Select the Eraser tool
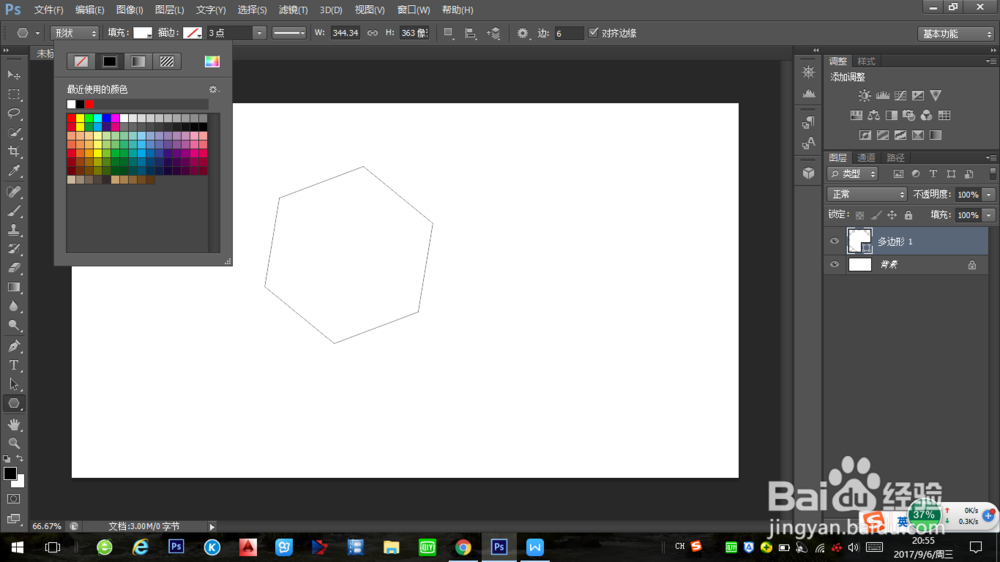Viewport: 1000px width, 562px height. pyautogui.click(x=14, y=269)
